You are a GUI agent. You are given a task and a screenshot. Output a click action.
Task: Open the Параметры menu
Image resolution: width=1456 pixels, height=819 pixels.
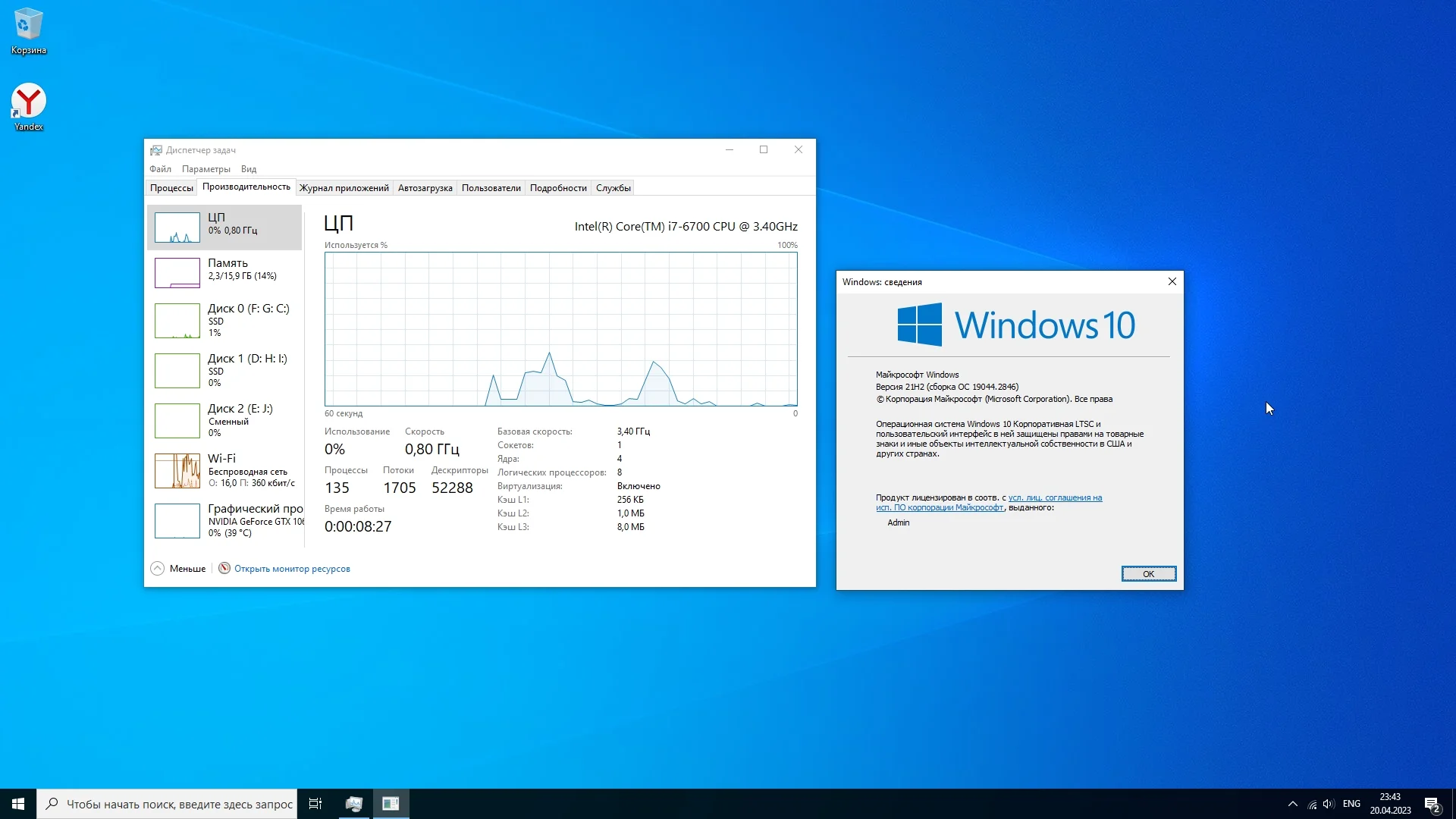(206, 169)
